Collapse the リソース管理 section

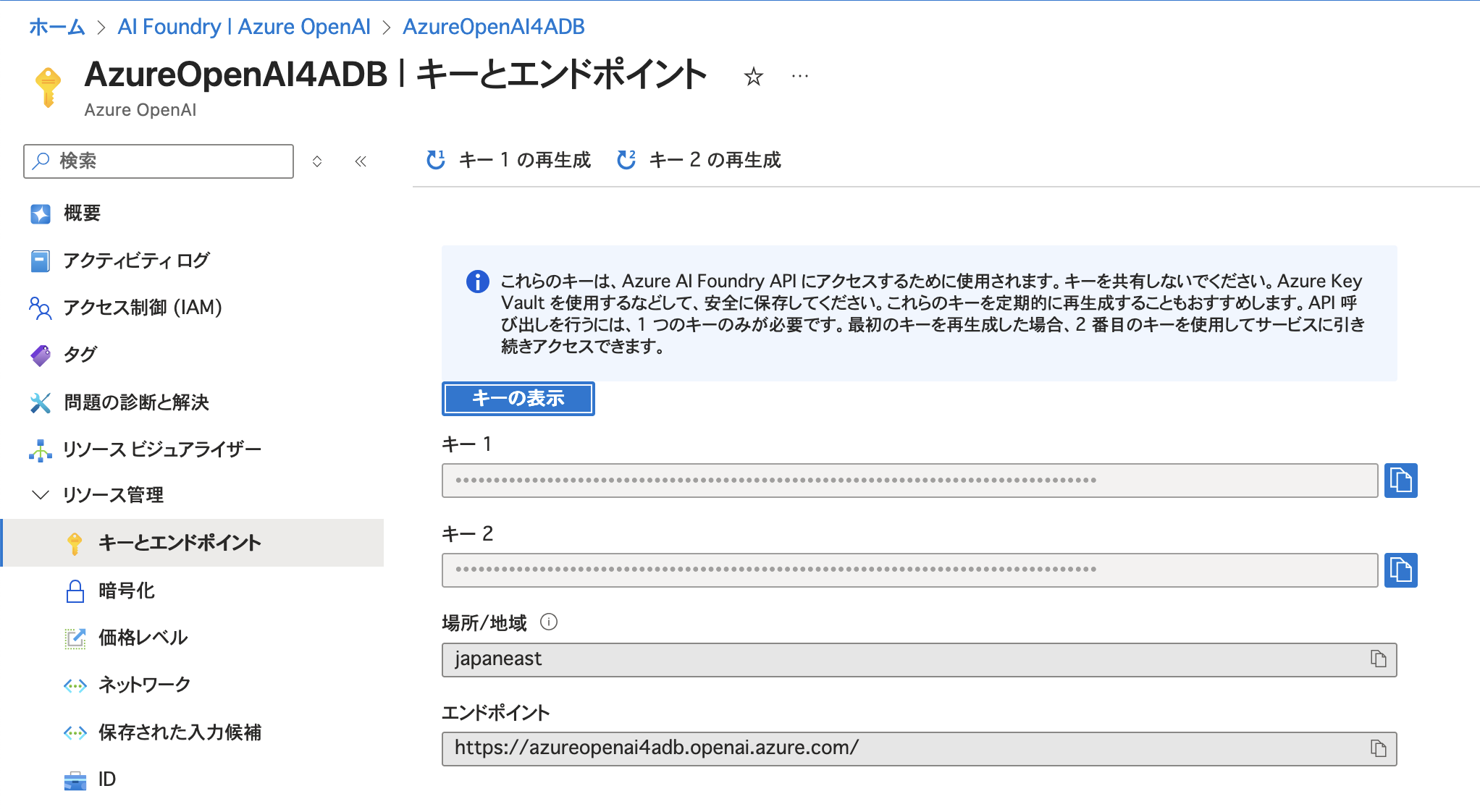point(41,495)
